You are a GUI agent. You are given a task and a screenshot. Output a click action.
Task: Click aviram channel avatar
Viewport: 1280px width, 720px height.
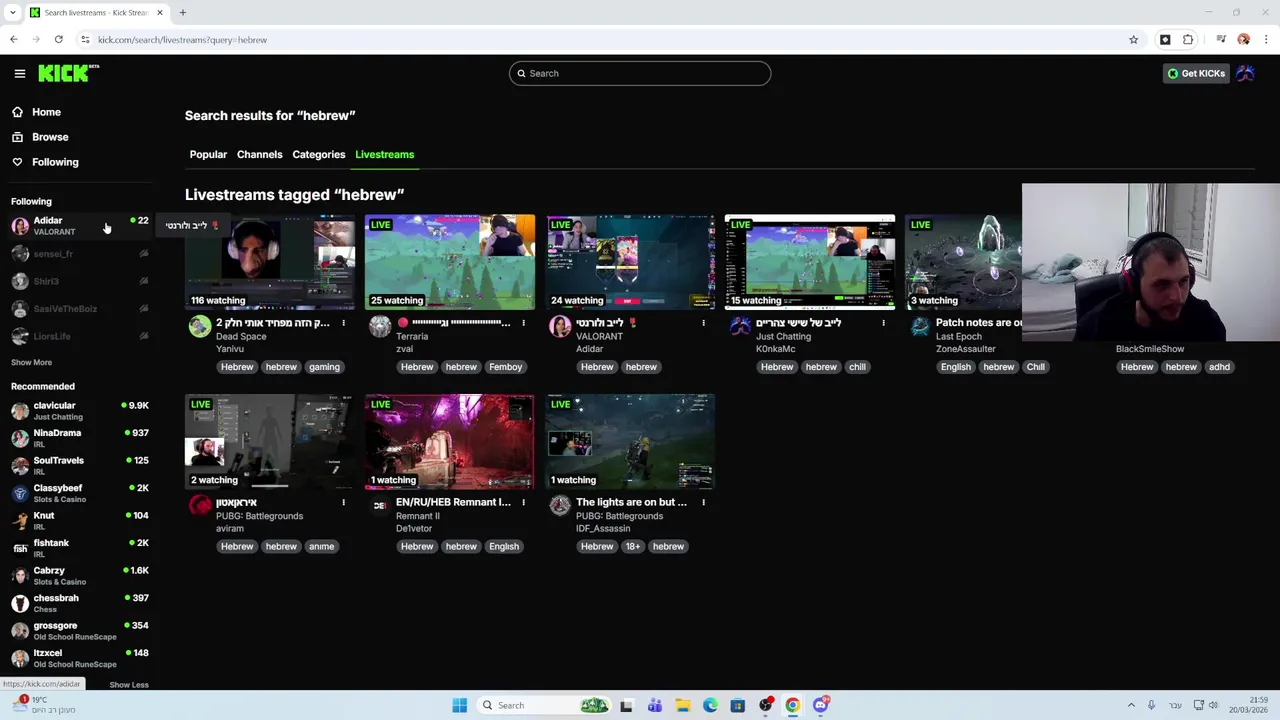click(200, 506)
